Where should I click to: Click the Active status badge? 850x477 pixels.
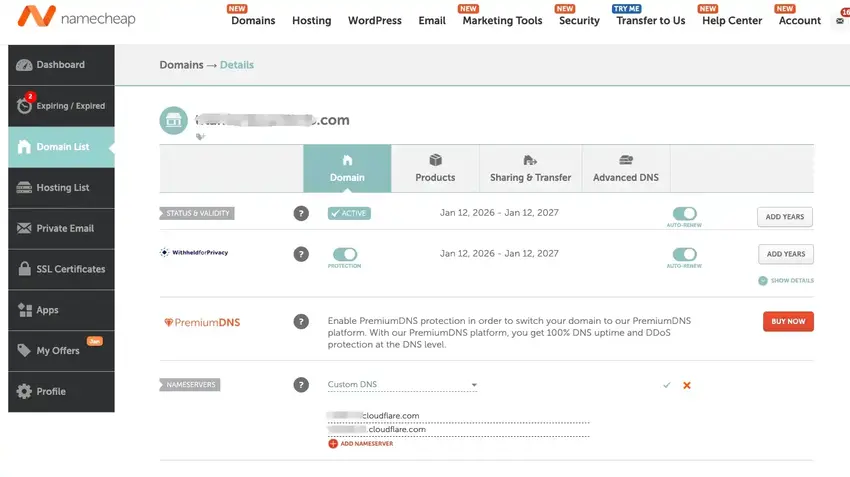pos(349,214)
